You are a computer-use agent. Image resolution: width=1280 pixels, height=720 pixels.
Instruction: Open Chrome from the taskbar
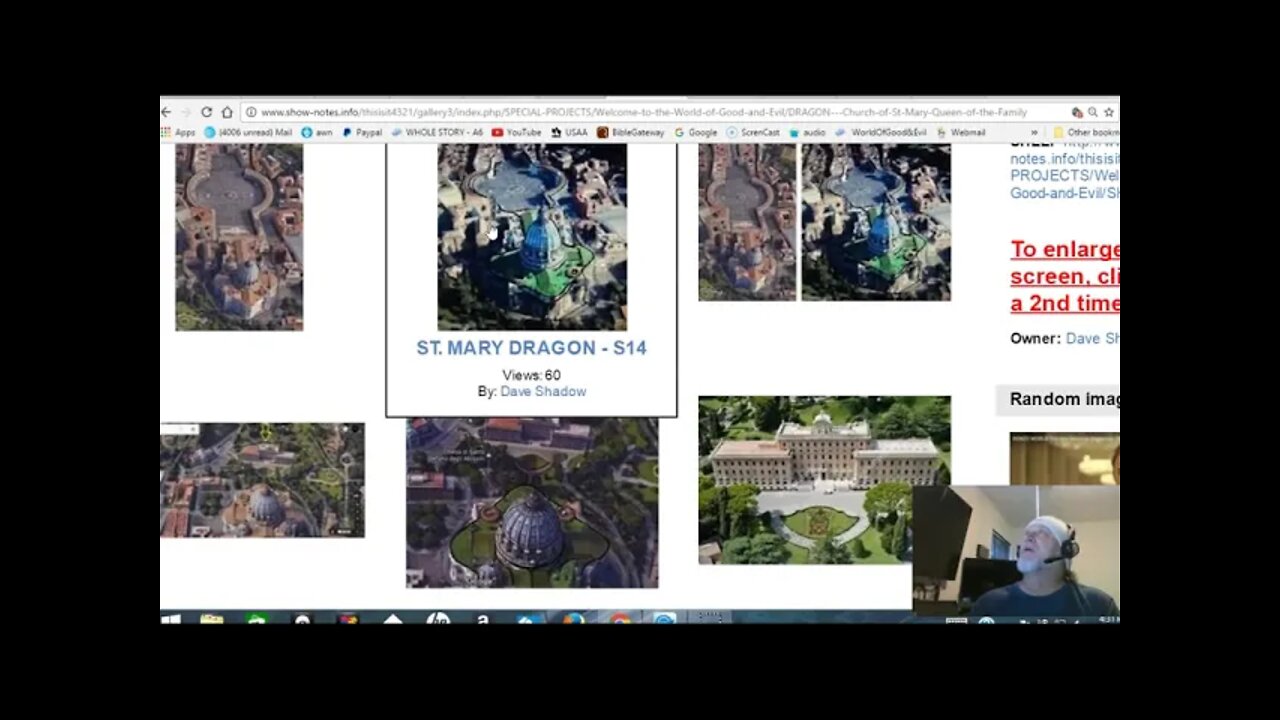click(620, 619)
